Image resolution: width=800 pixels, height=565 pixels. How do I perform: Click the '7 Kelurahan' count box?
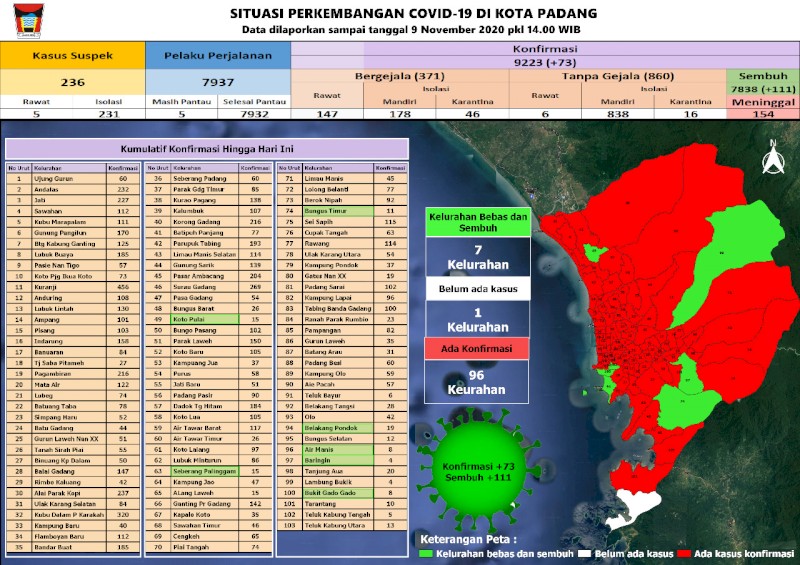[x=478, y=257]
